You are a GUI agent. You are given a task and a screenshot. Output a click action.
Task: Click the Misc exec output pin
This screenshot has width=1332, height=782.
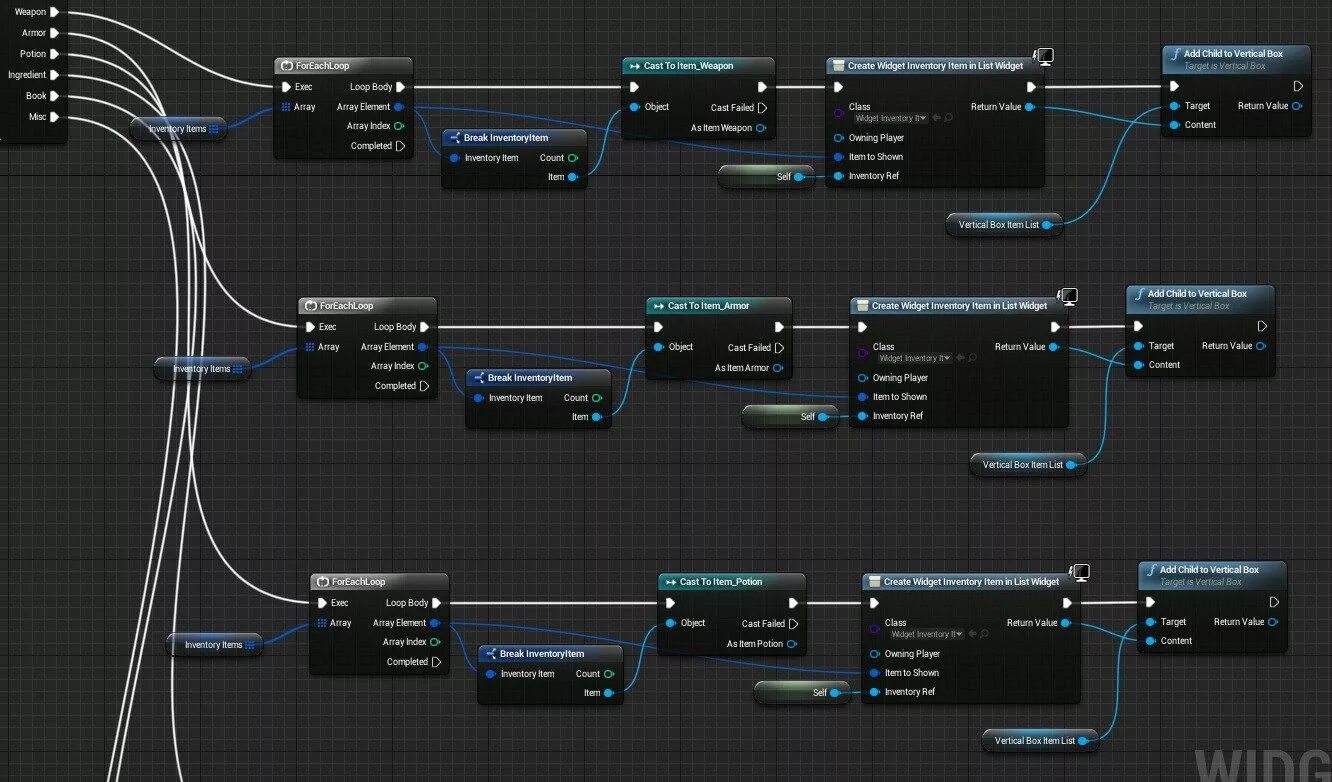pyautogui.click(x=54, y=117)
